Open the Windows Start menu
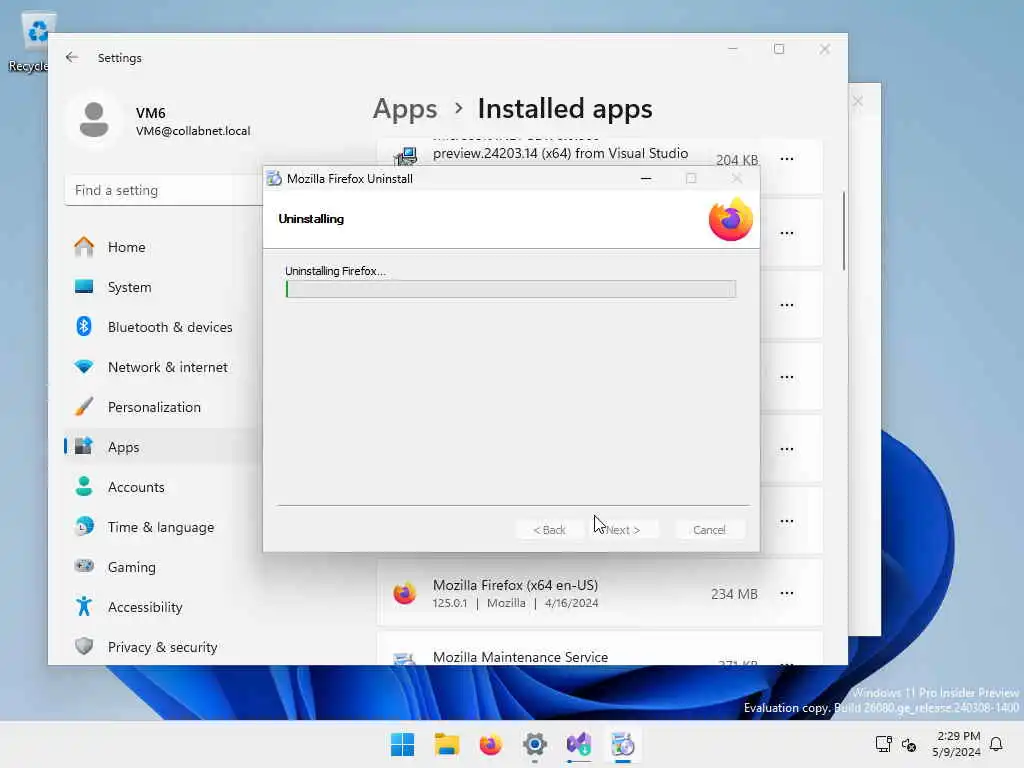 (402, 744)
